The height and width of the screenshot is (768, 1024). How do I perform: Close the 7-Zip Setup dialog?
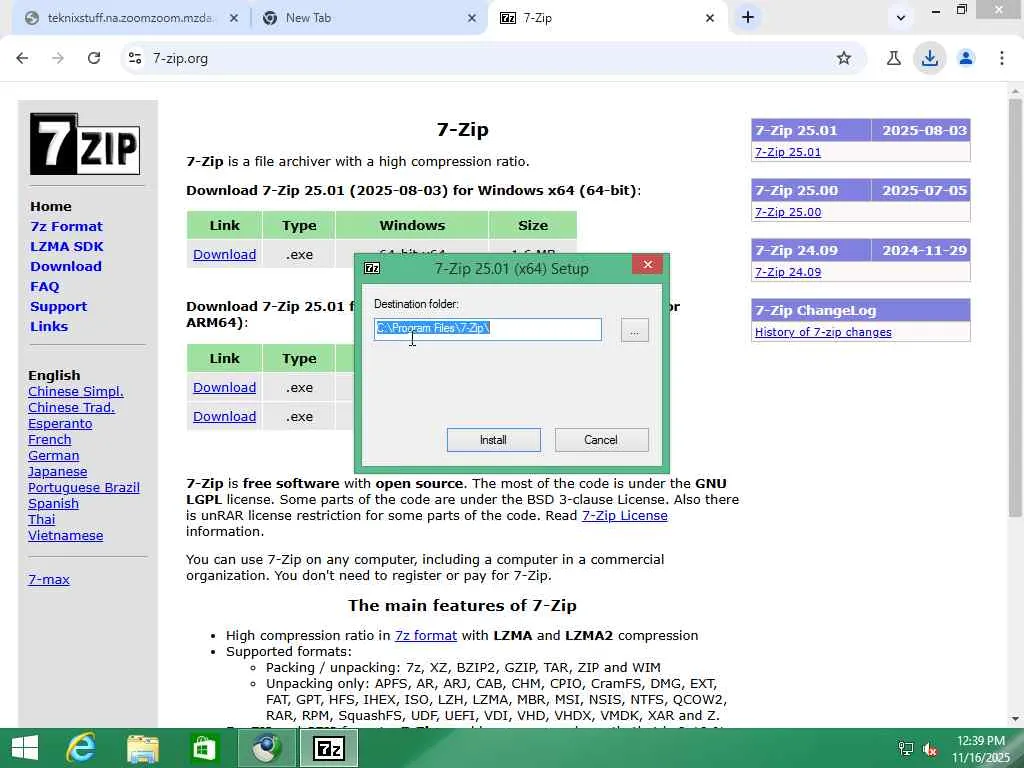click(x=647, y=264)
